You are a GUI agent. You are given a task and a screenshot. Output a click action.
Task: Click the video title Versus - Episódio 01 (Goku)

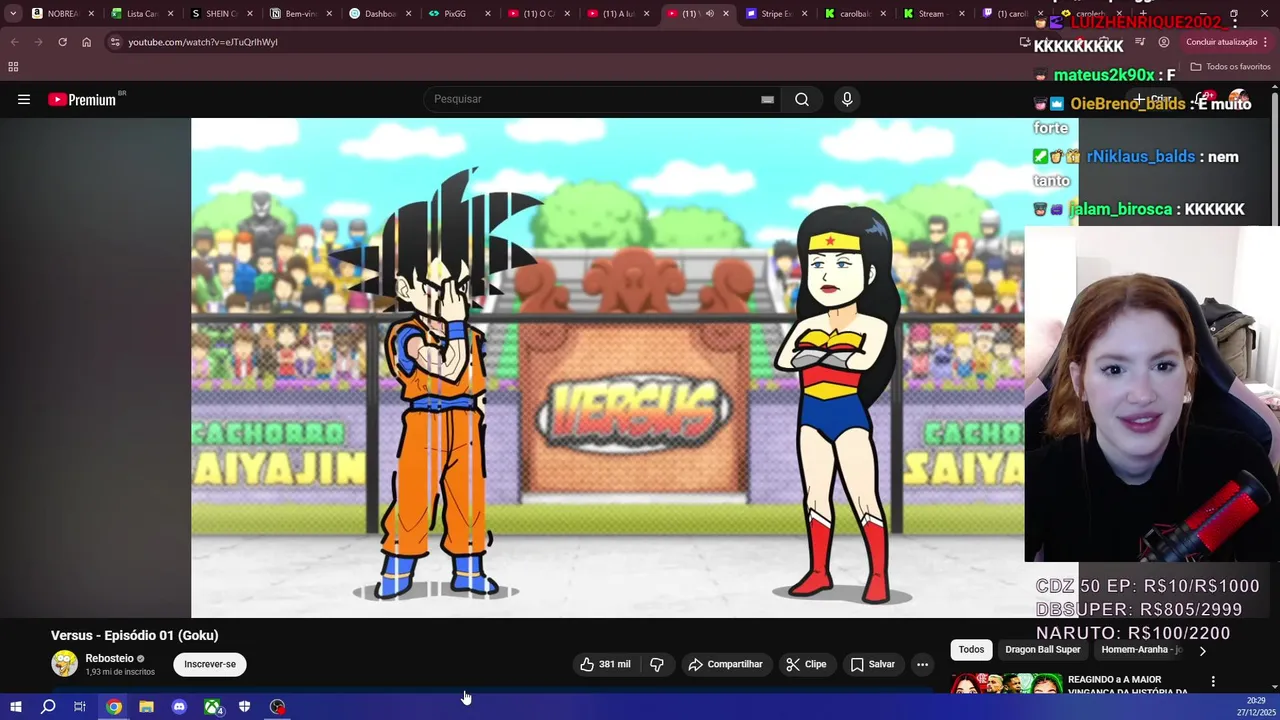[134, 636]
